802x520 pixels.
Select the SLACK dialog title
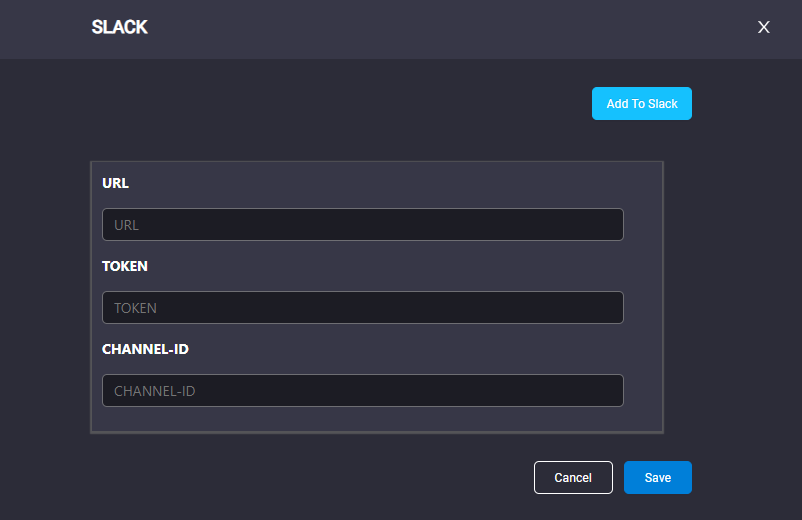pyautogui.click(x=120, y=27)
